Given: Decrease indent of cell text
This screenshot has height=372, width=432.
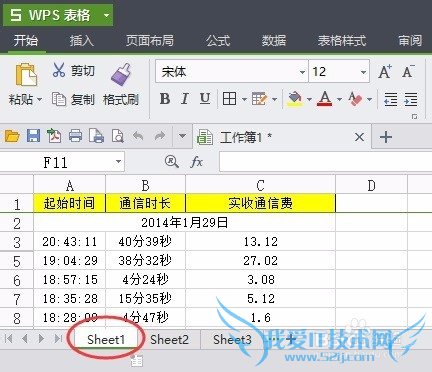Looking at the screenshot, I should (x=390, y=99).
